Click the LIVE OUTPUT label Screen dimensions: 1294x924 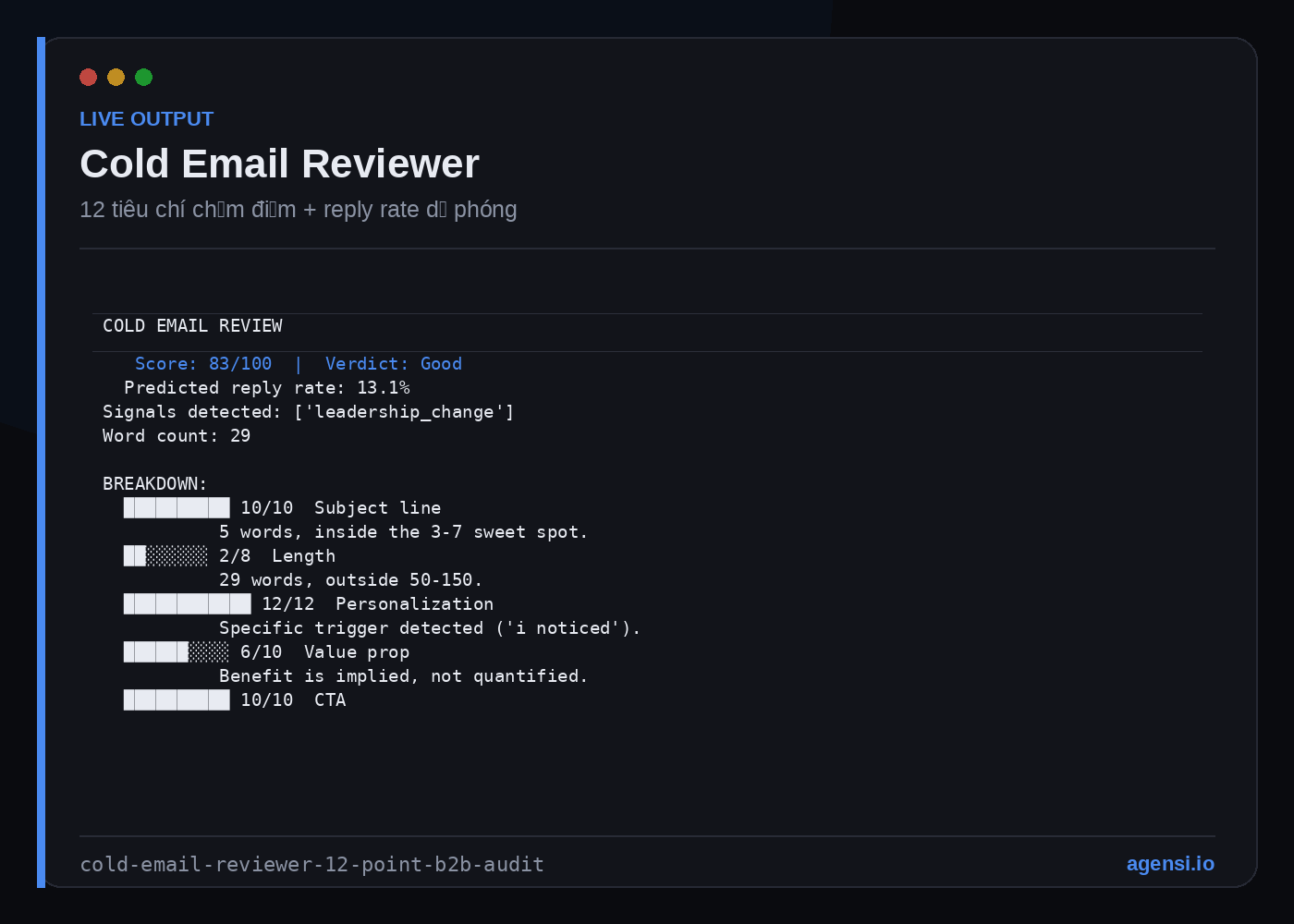(x=146, y=119)
